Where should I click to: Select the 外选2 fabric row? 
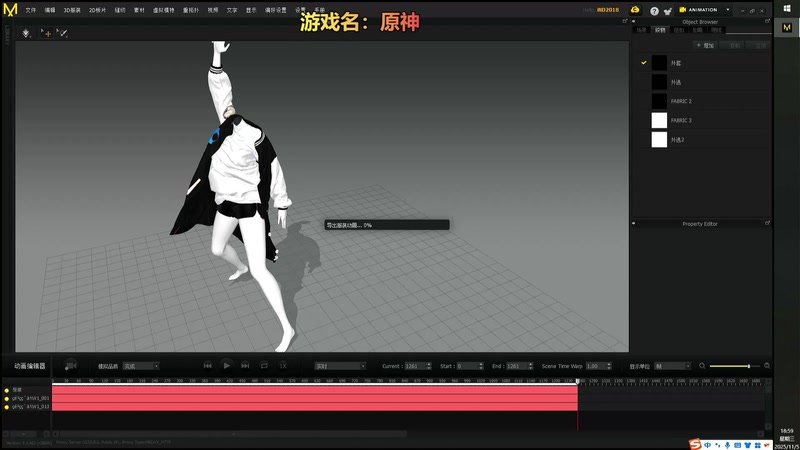(x=704, y=139)
